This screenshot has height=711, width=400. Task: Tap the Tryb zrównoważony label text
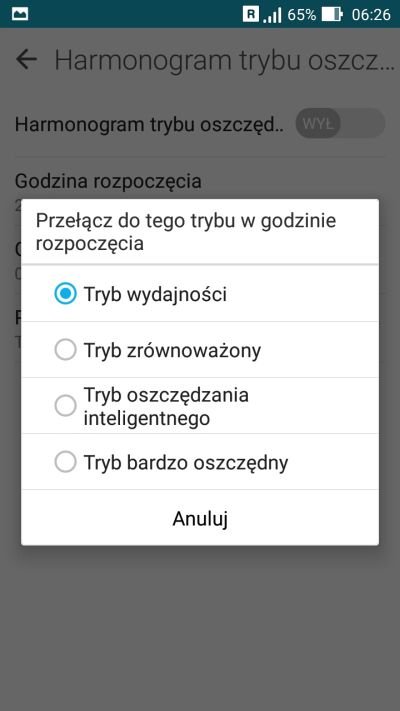click(172, 351)
